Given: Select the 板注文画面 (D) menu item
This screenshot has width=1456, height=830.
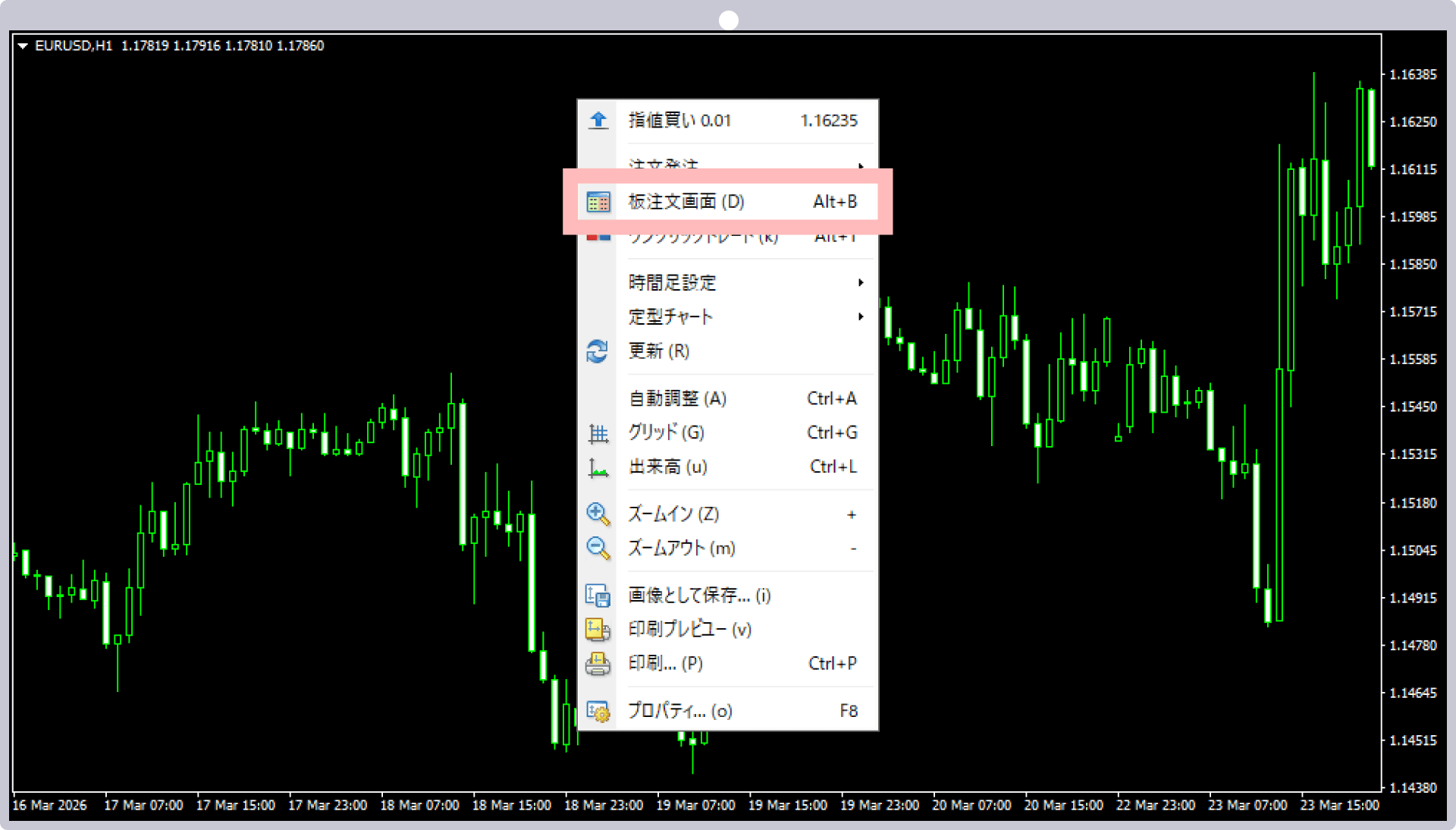Looking at the screenshot, I should (686, 202).
